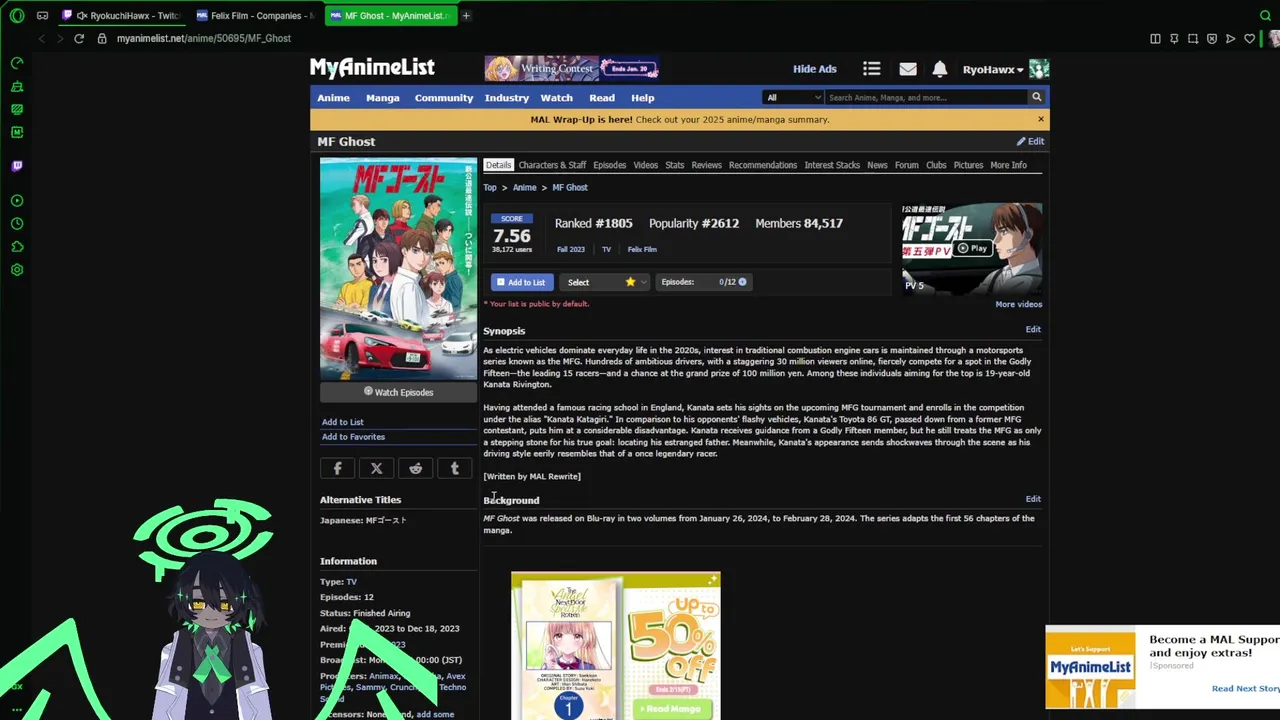
Task: Click Edit link beside Background
Action: tap(1033, 499)
